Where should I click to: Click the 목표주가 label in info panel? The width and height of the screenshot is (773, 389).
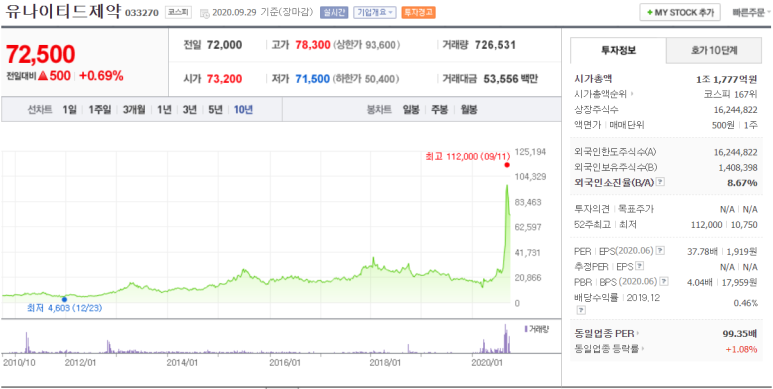[636, 209]
